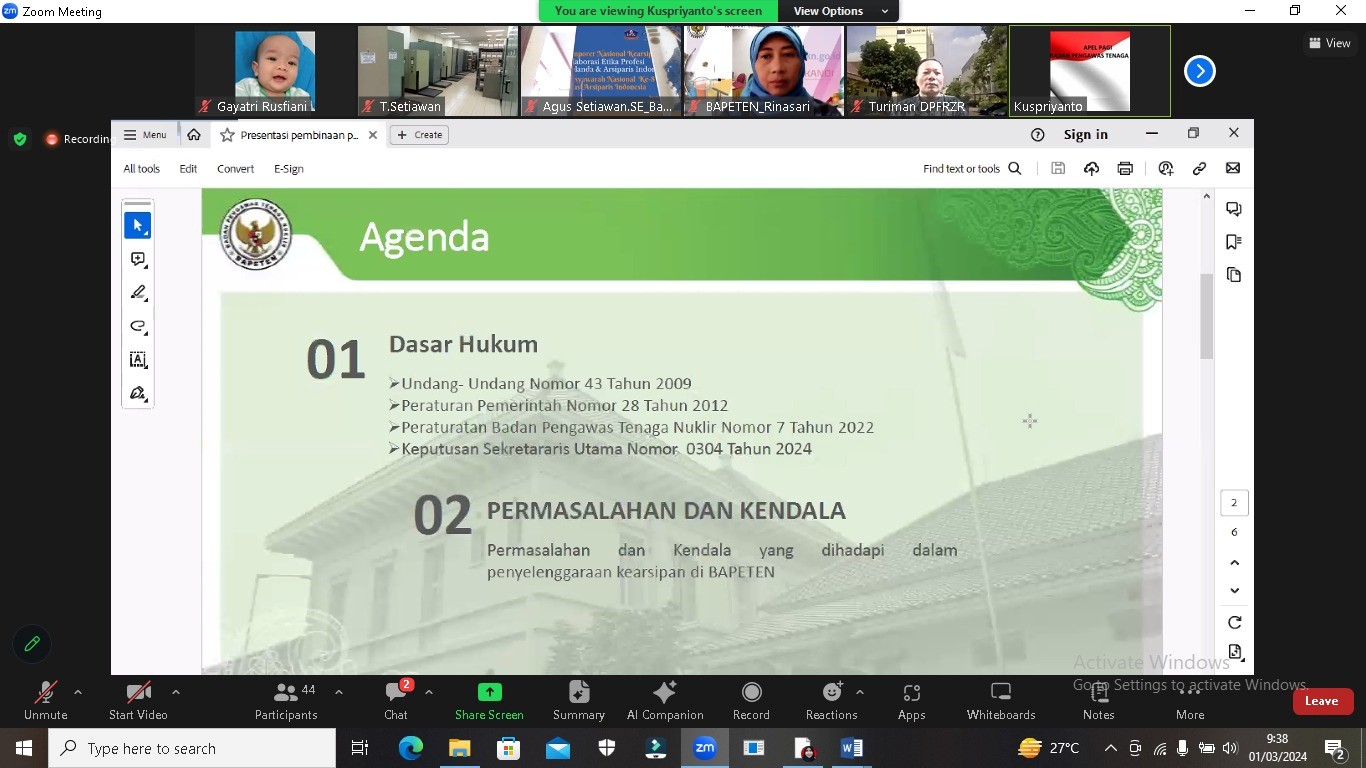Open the bookmarks panel icon on right rail

point(1234,242)
